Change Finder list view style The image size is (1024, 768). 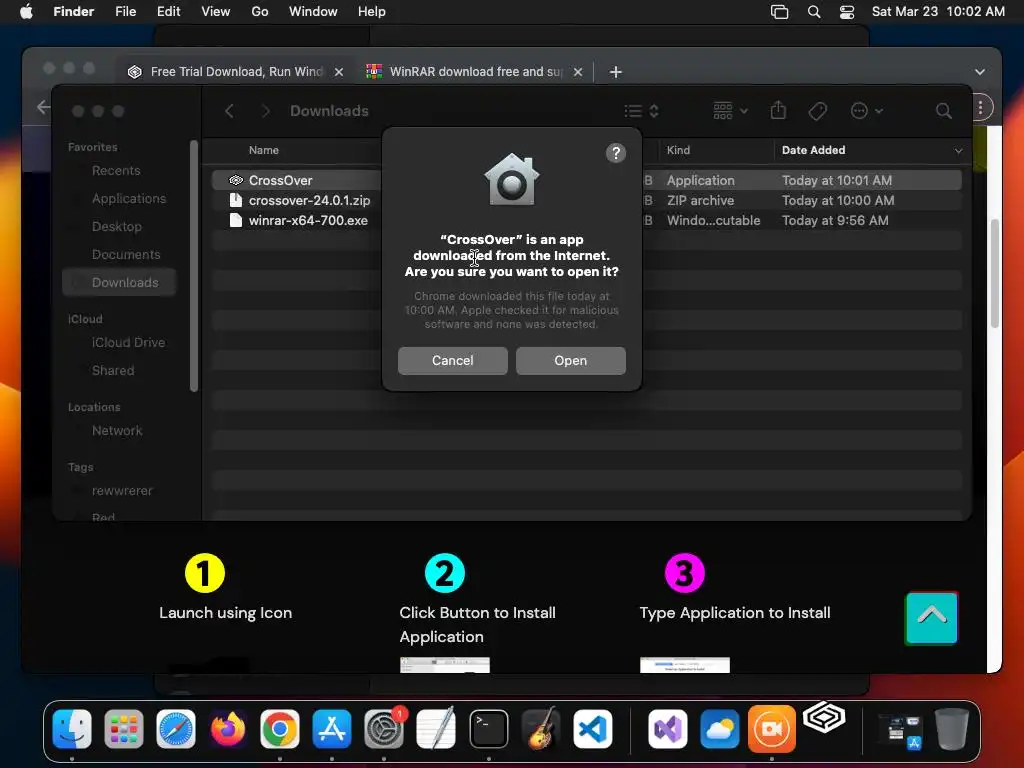(641, 111)
